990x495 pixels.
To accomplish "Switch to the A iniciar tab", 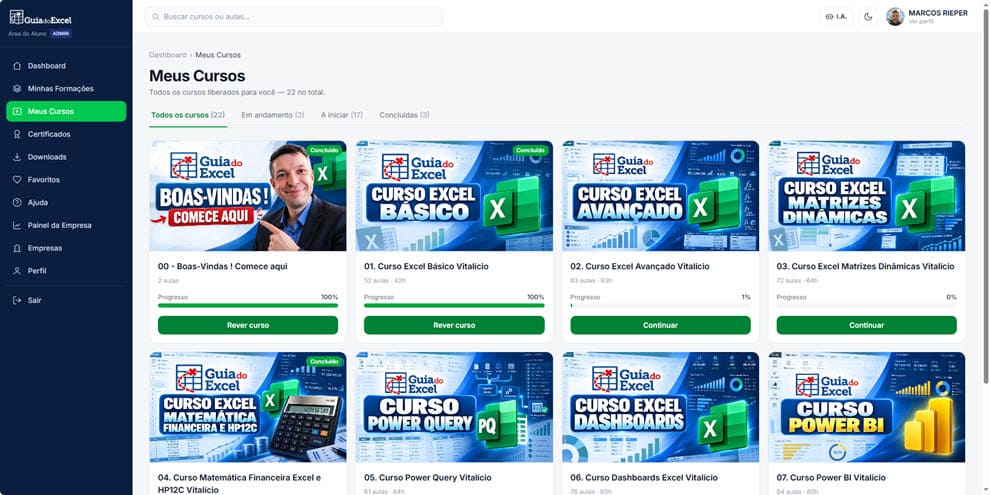I will pos(342,115).
